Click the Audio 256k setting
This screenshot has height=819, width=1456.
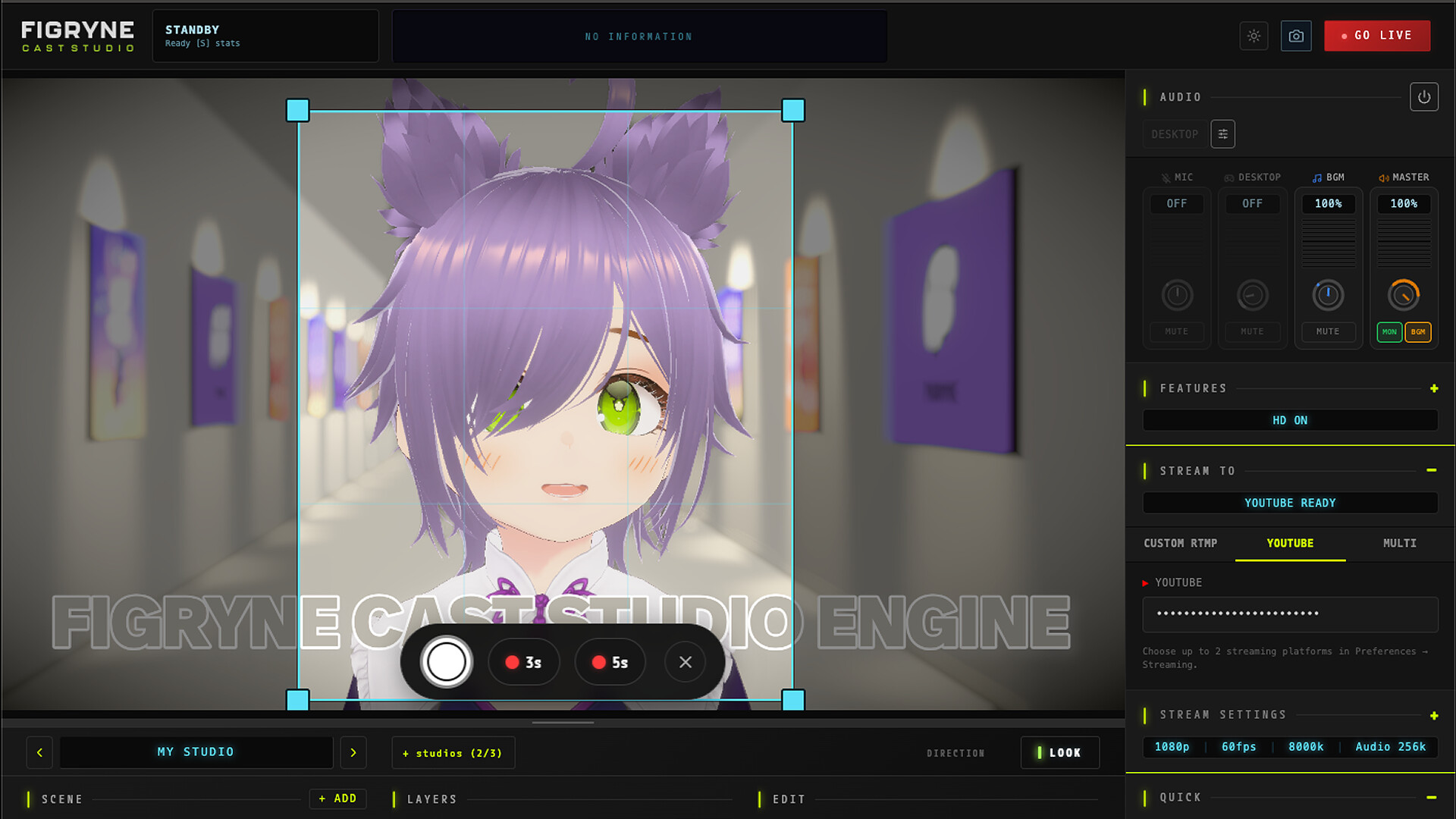pos(1390,747)
